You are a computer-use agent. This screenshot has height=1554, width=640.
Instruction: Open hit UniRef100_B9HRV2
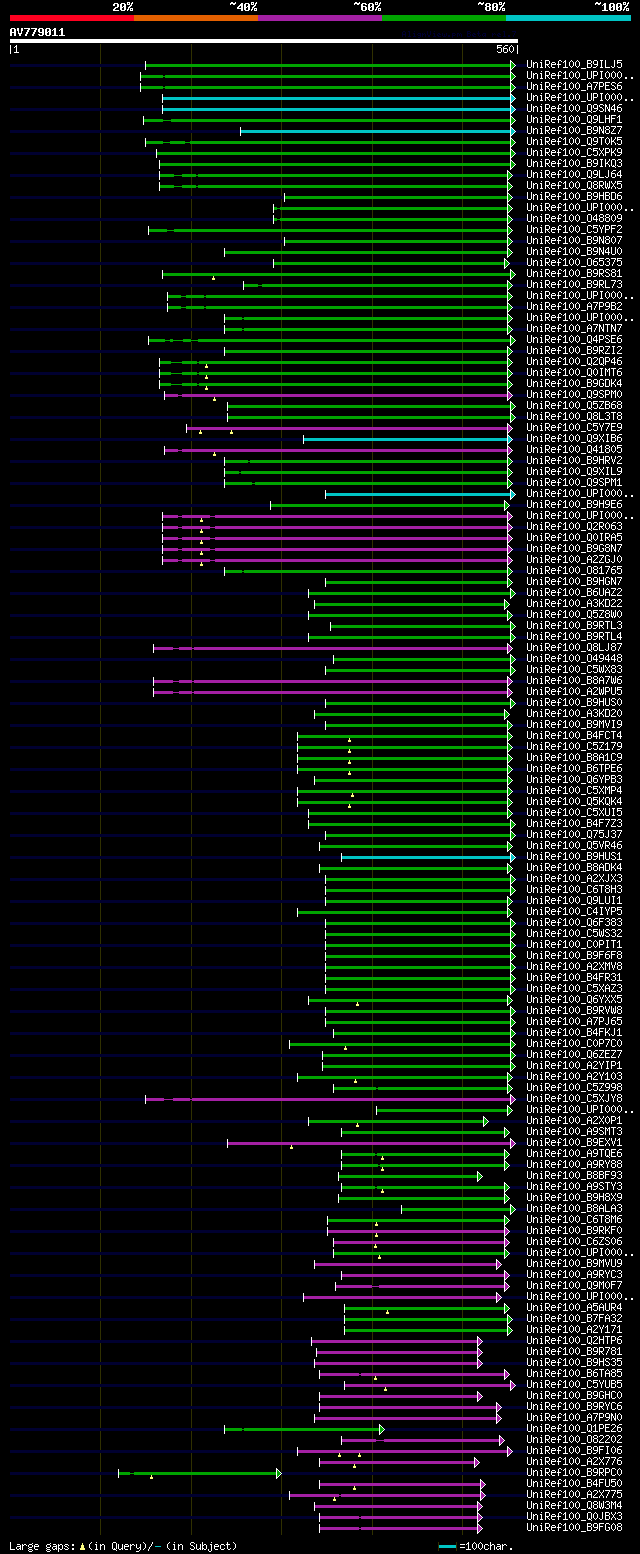574,460
